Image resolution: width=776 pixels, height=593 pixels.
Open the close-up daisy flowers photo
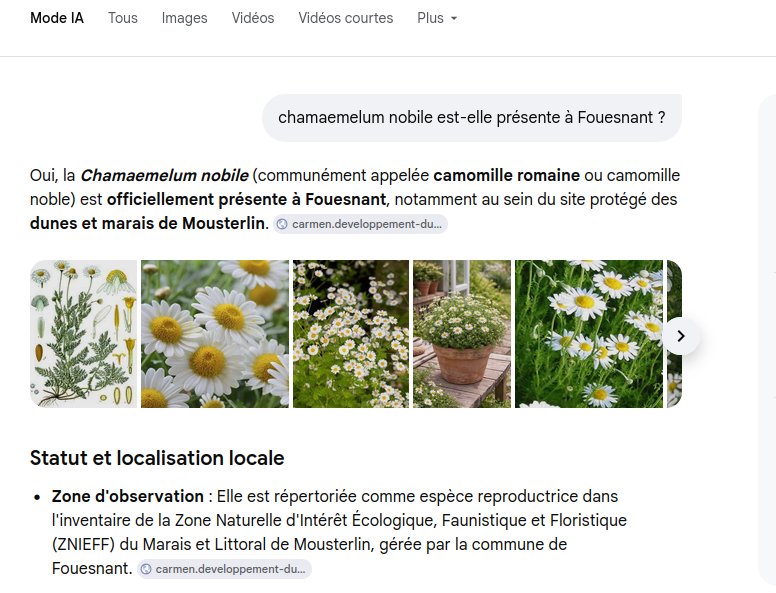(215, 334)
